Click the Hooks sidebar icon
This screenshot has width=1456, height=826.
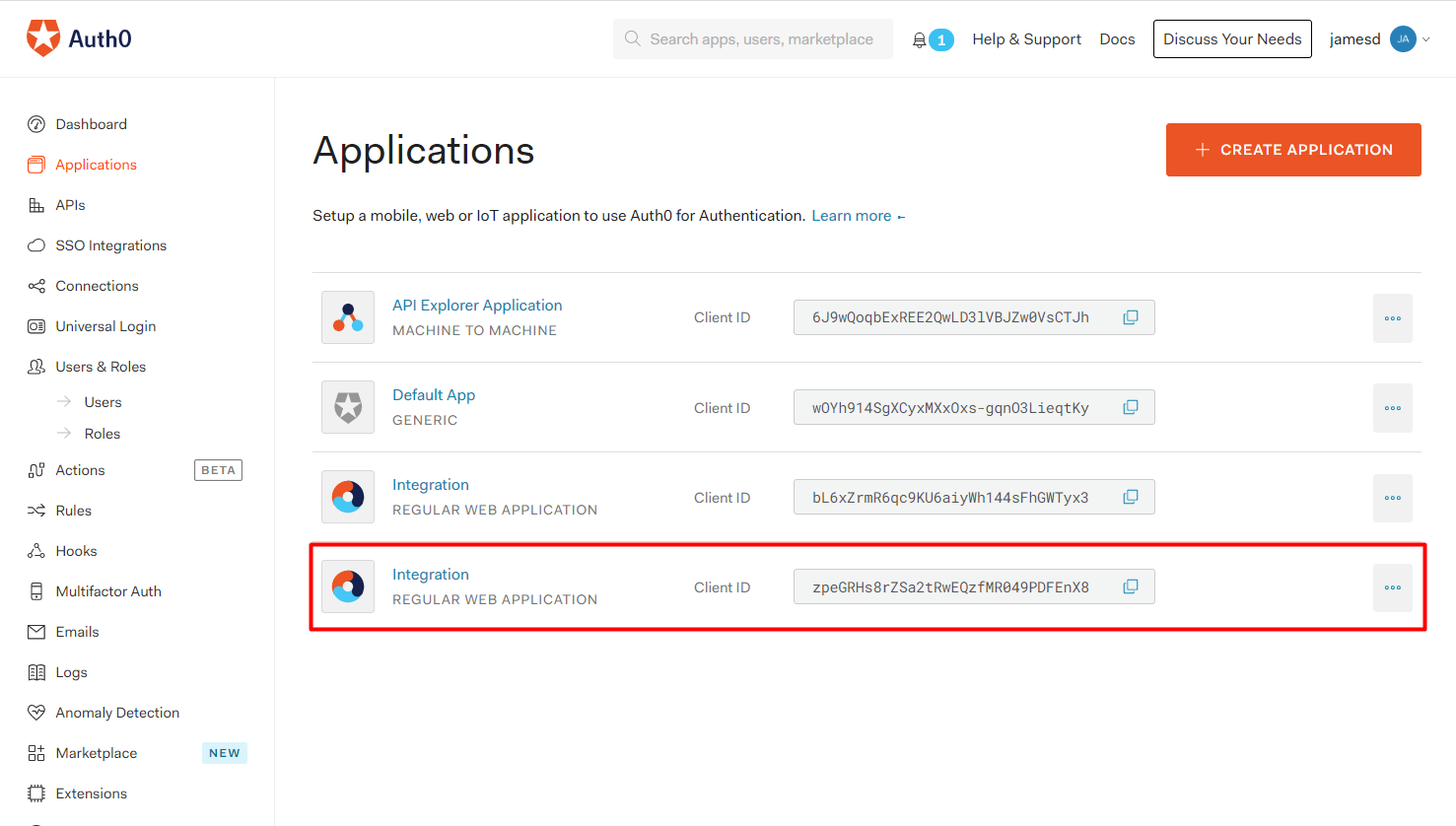coord(36,551)
